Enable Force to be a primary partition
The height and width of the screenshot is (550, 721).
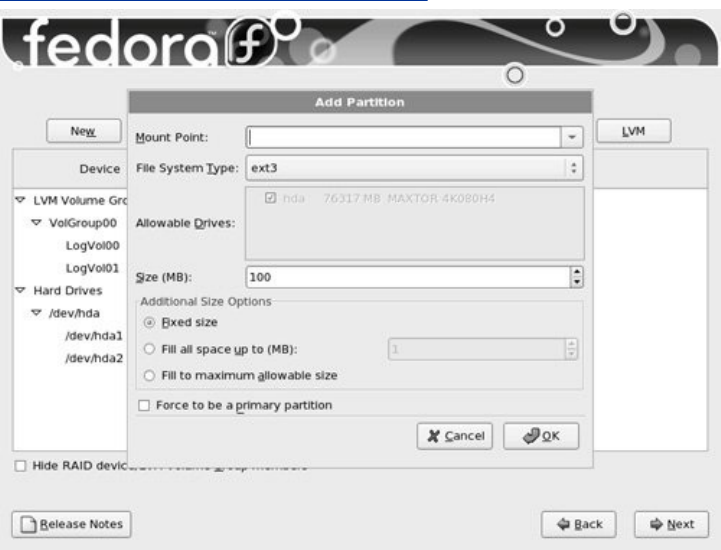(x=144, y=406)
